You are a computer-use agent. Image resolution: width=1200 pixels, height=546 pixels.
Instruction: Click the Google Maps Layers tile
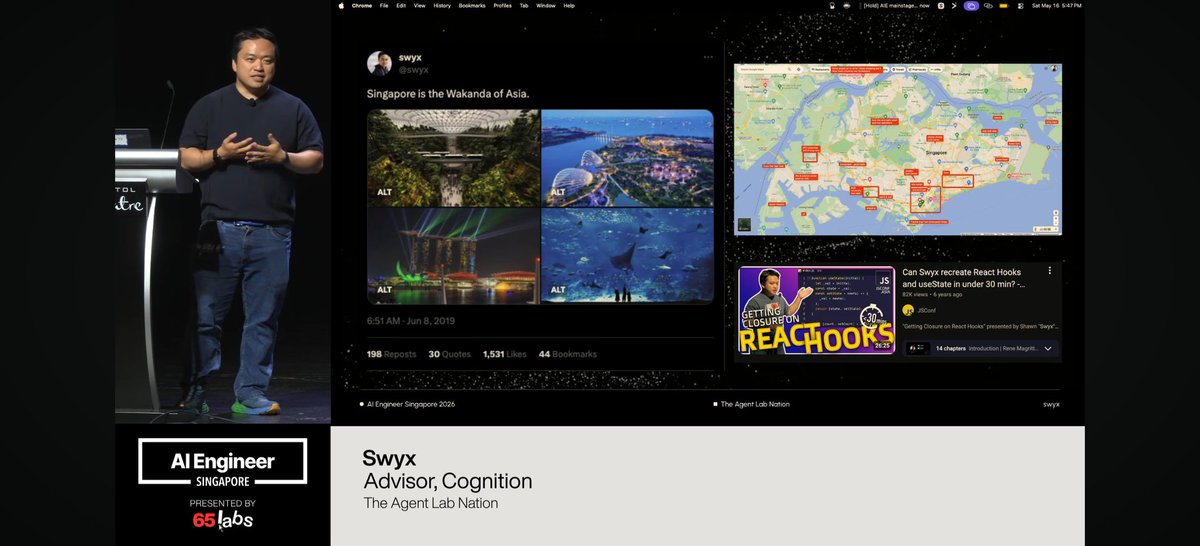pyautogui.click(x=743, y=225)
